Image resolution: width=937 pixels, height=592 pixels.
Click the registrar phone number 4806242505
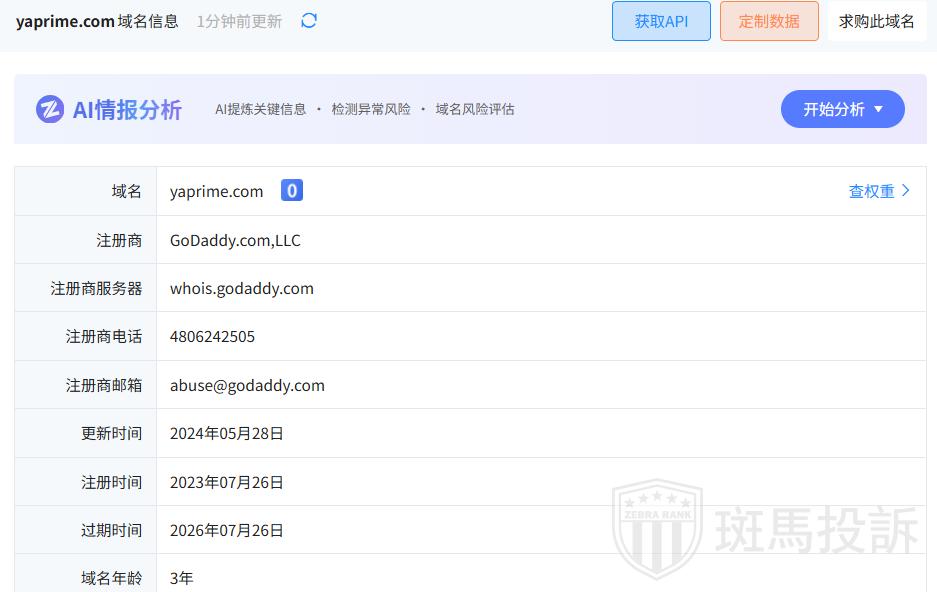tap(212, 337)
